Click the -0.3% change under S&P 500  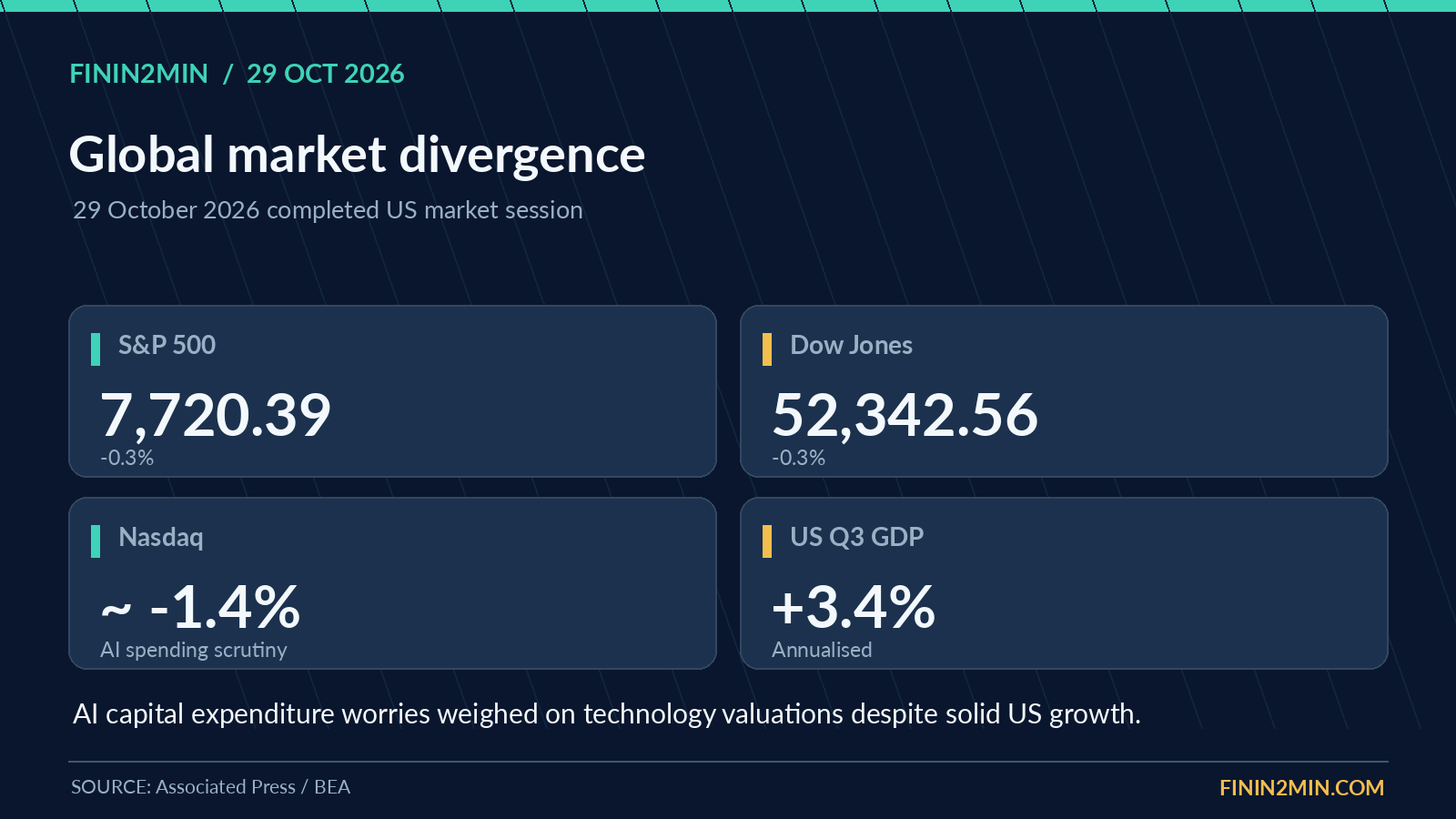127,458
